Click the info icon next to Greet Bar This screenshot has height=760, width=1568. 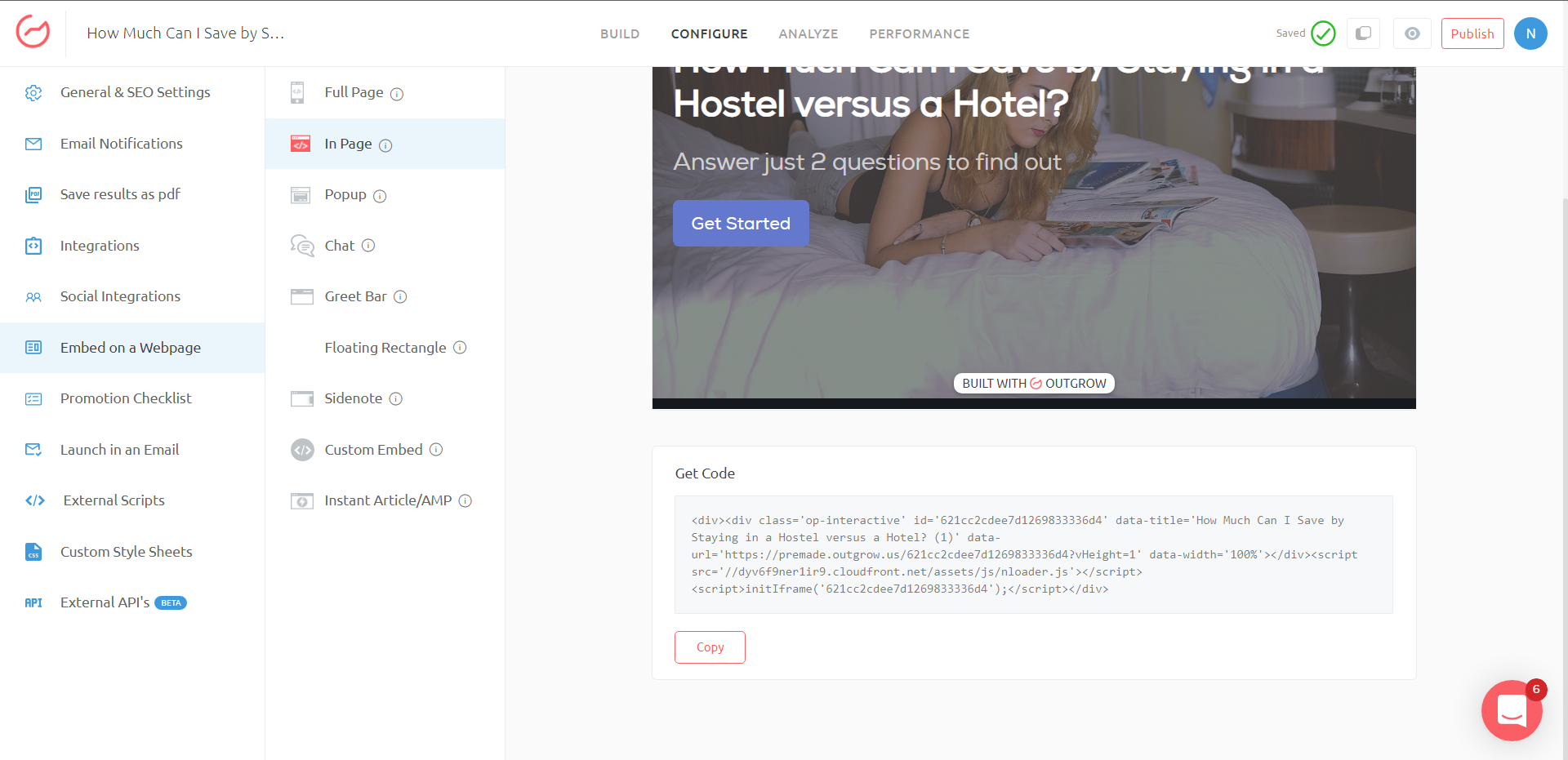click(x=400, y=297)
